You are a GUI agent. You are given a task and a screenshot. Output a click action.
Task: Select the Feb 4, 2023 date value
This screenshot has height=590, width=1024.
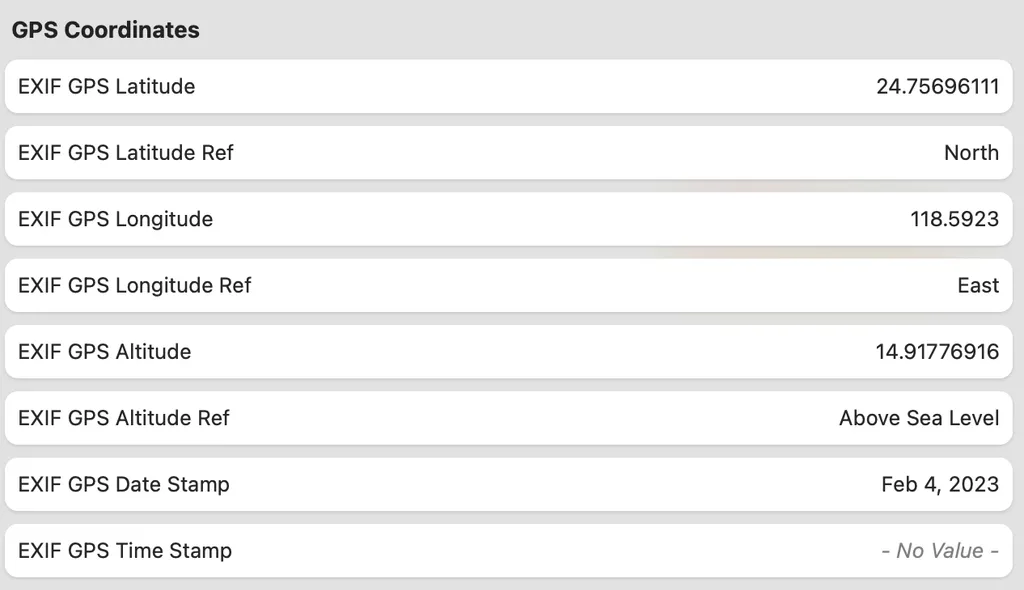coord(940,485)
